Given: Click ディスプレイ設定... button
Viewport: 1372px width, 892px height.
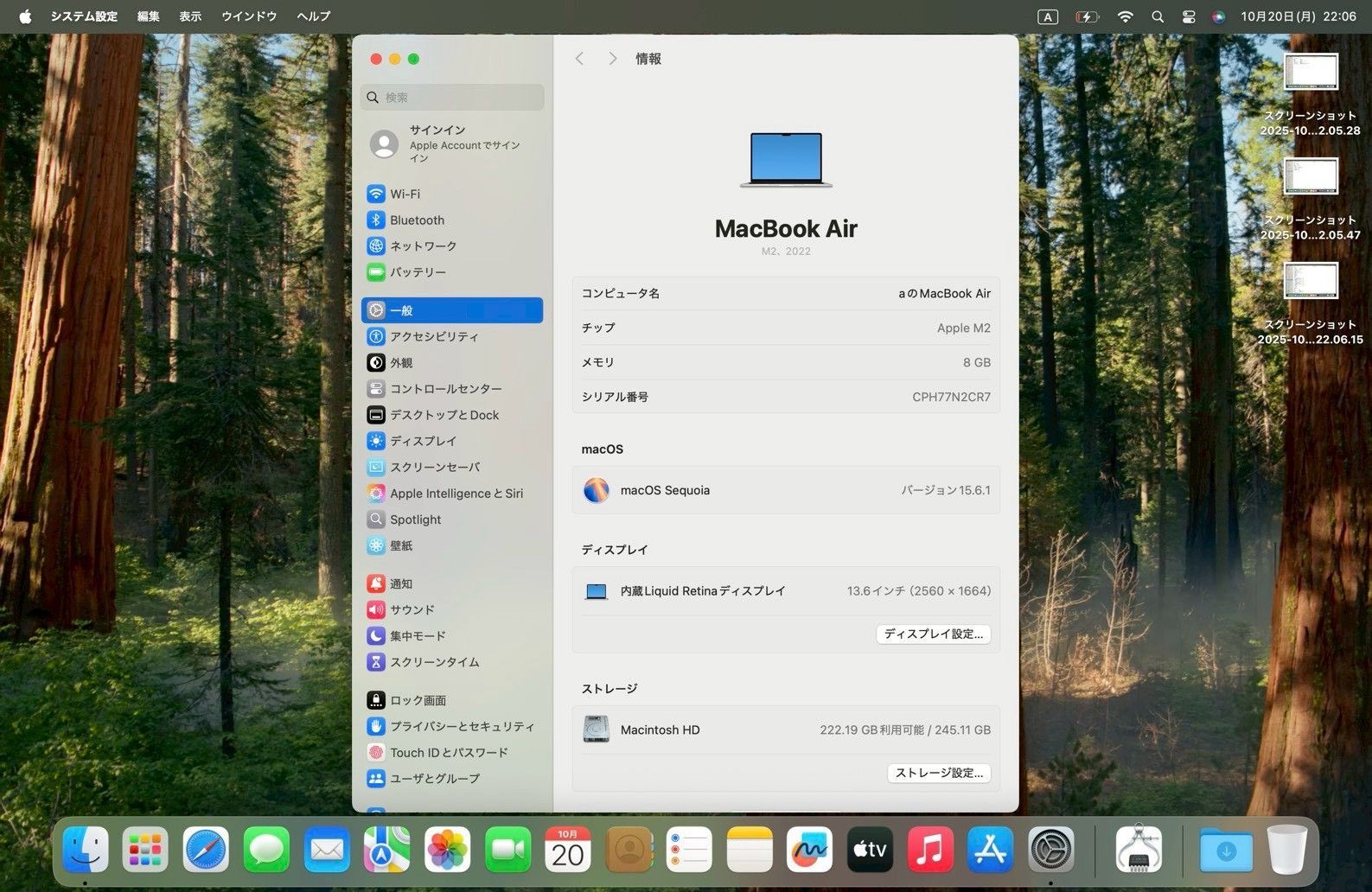Looking at the screenshot, I should 933,634.
